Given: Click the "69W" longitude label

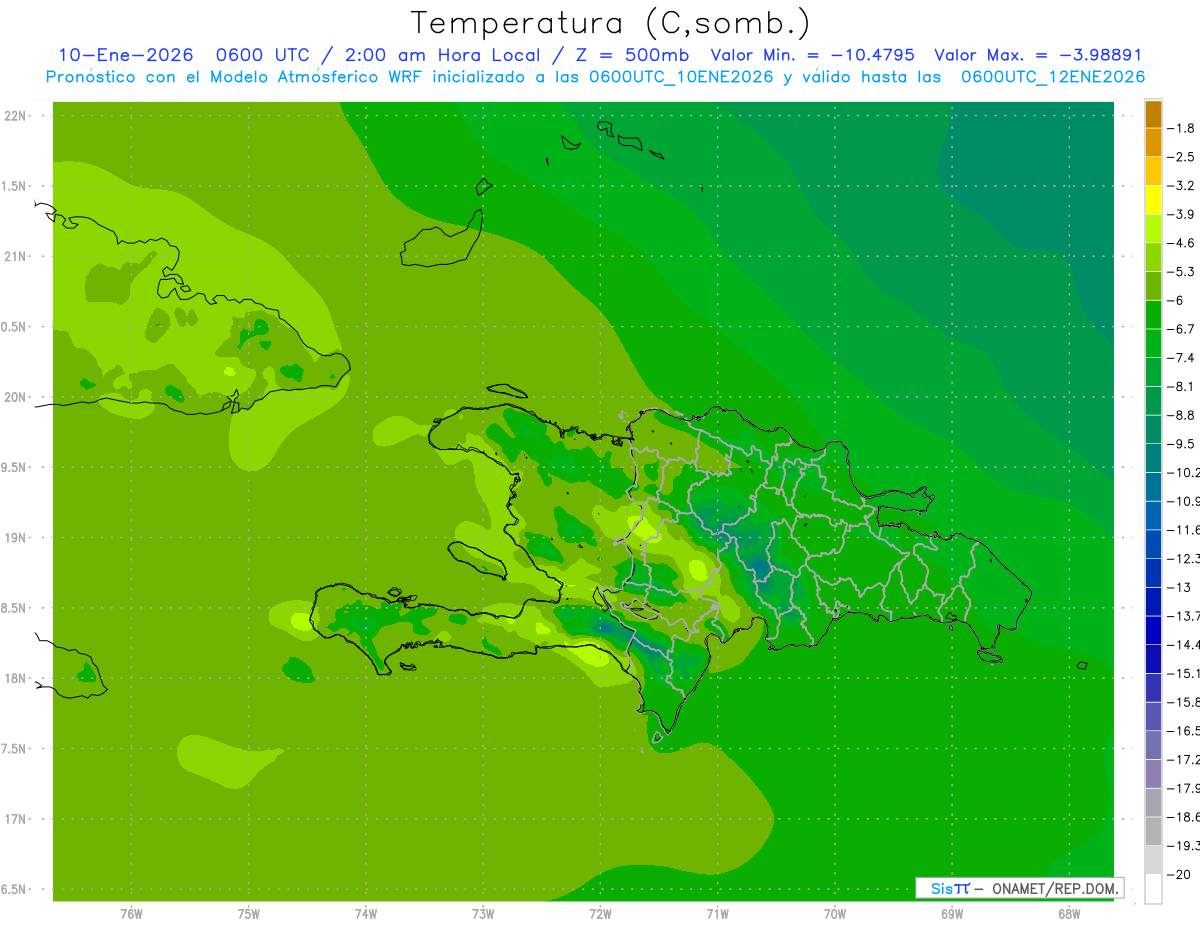Looking at the screenshot, I should (x=952, y=913).
